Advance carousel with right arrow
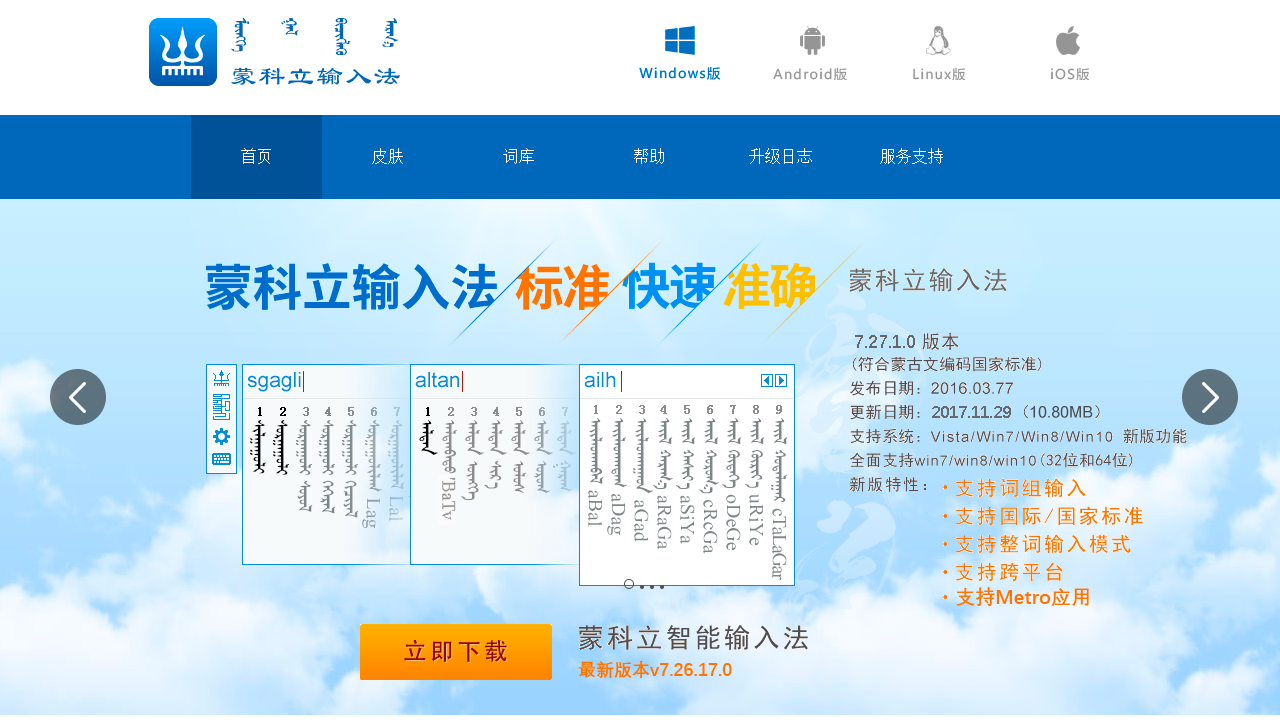1280x720 pixels. click(x=1210, y=397)
